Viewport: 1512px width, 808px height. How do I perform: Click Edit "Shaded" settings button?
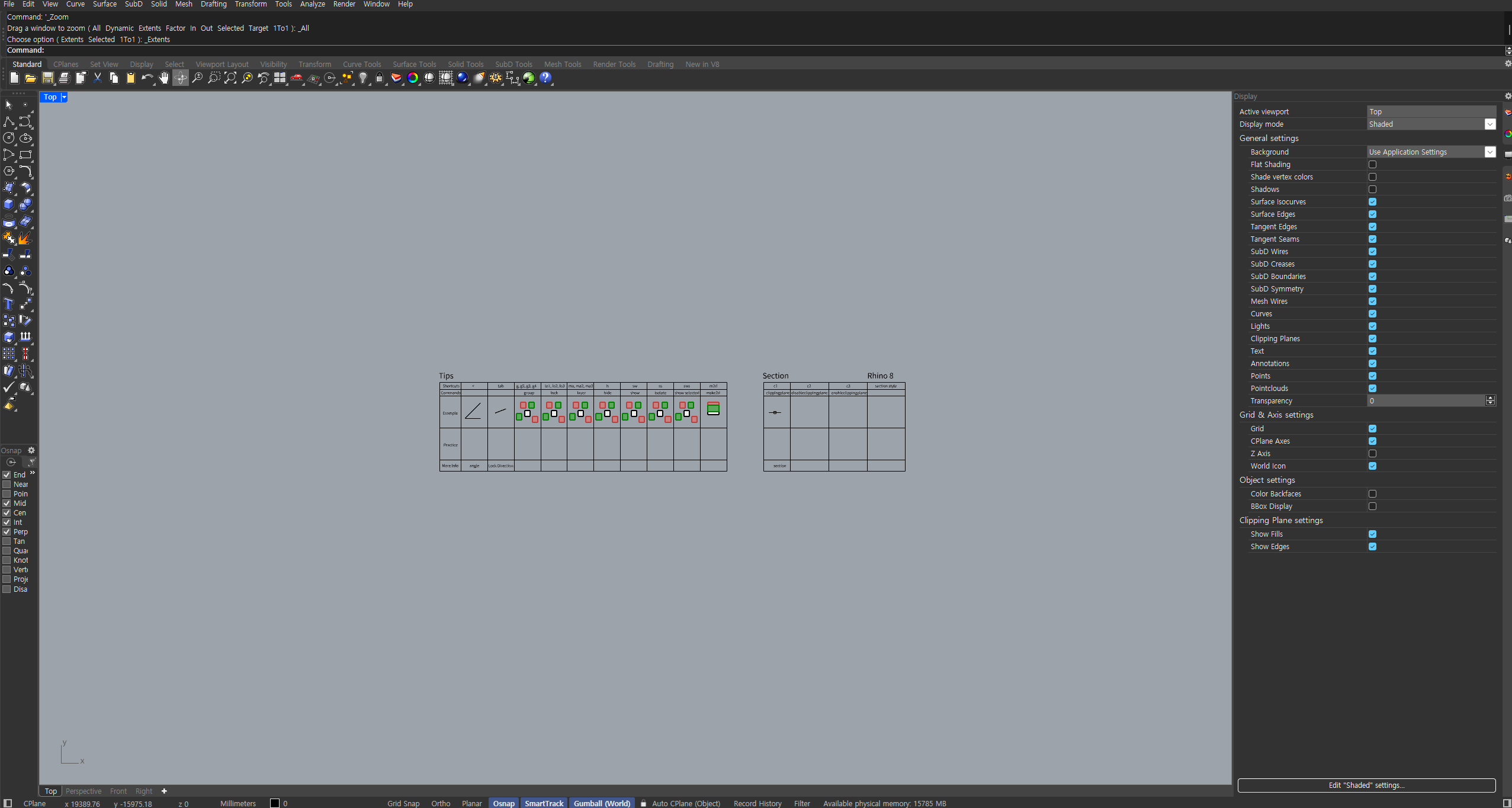1366,785
